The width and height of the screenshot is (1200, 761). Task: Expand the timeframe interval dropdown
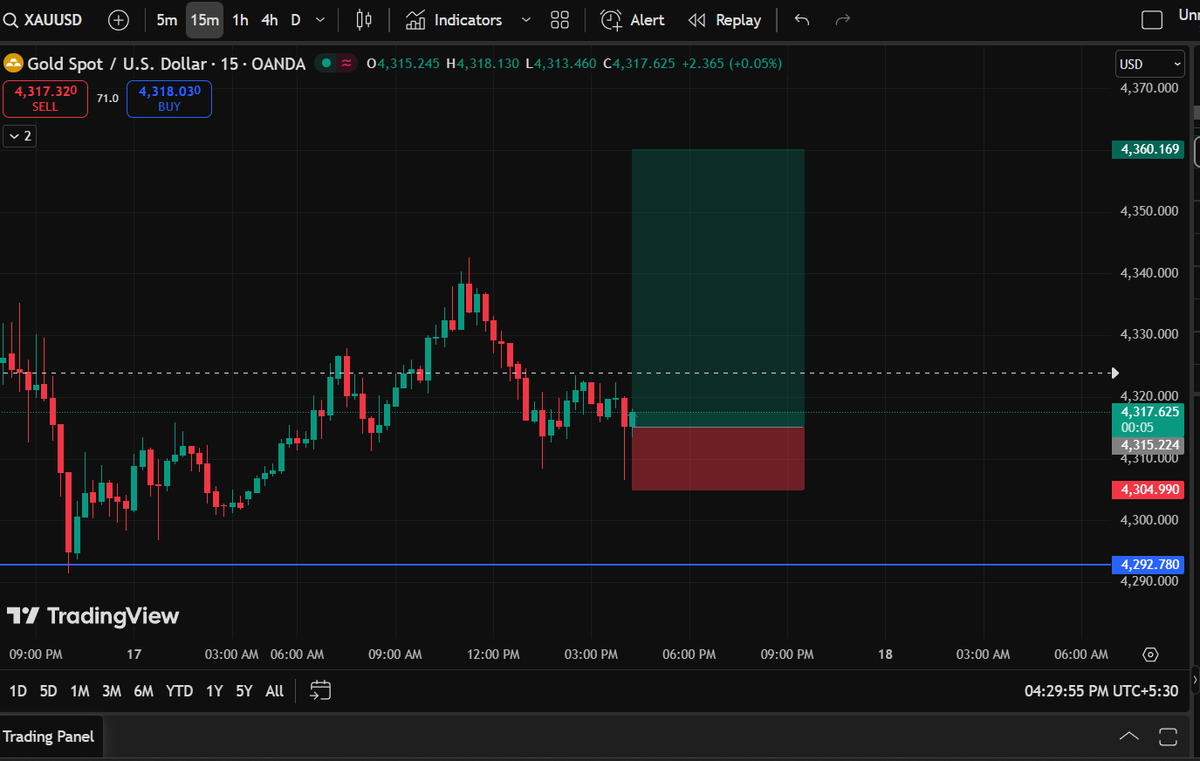click(320, 20)
